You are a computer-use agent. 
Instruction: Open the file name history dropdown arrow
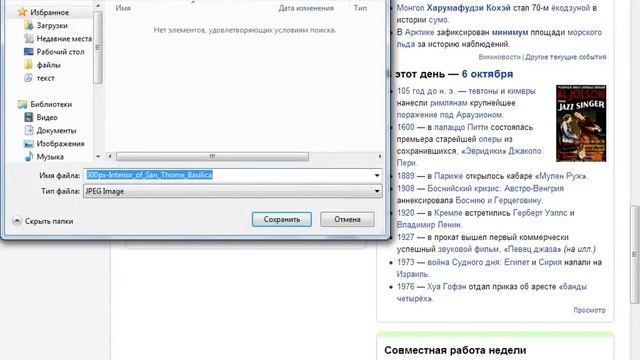pos(377,176)
